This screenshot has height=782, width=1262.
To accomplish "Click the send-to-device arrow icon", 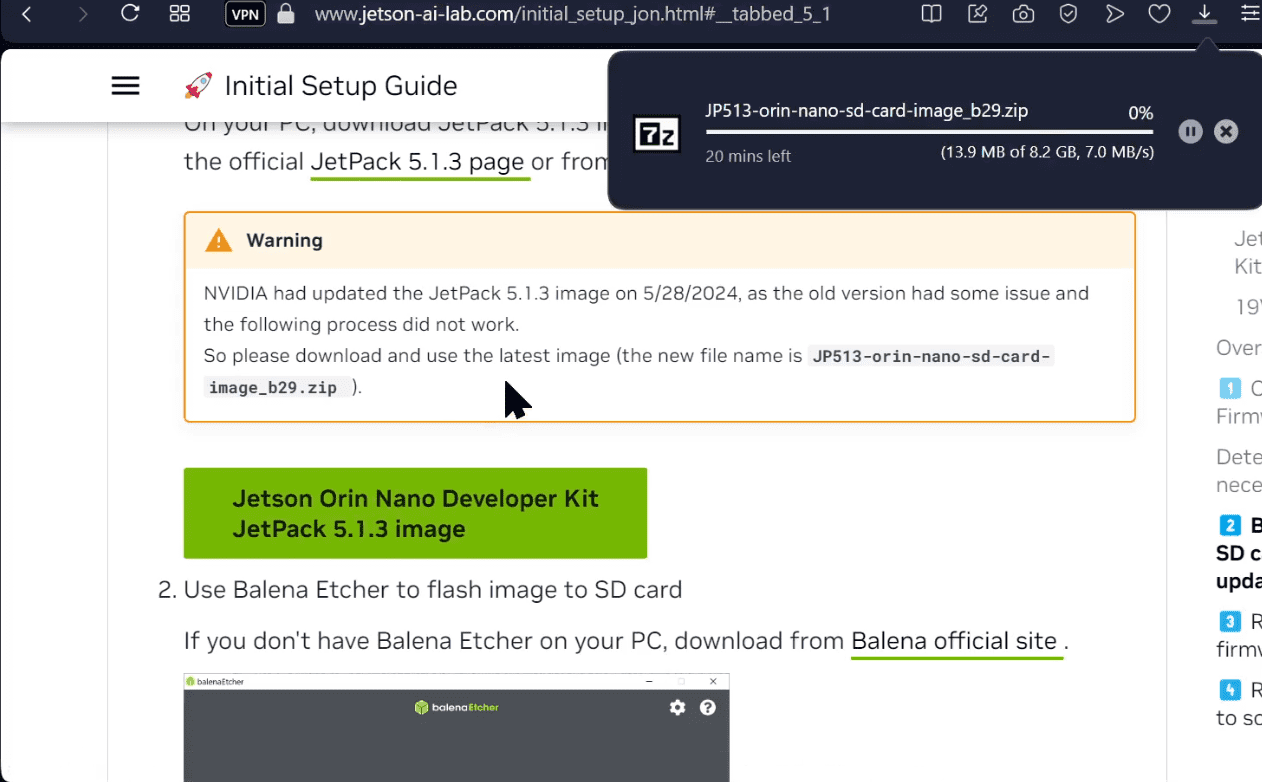I will tap(1115, 14).
